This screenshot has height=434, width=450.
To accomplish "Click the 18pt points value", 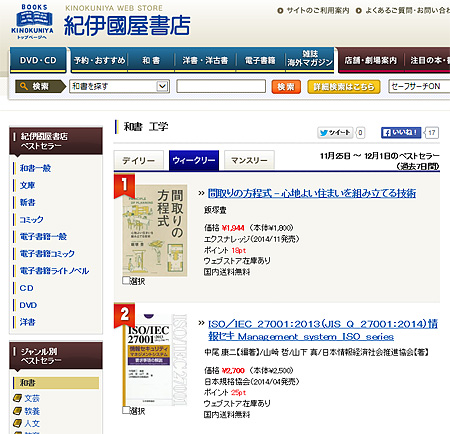I will [239, 250].
